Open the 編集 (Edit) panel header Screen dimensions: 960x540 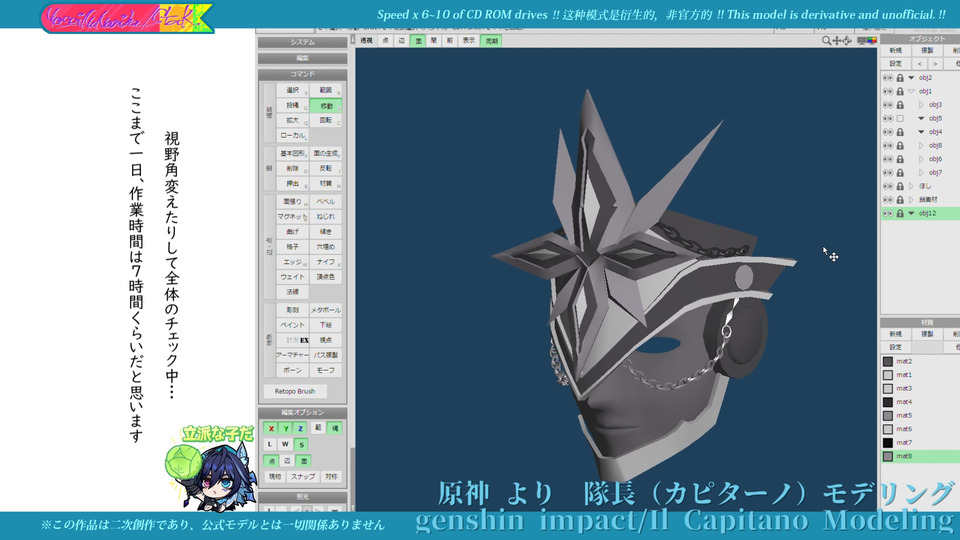click(302, 58)
